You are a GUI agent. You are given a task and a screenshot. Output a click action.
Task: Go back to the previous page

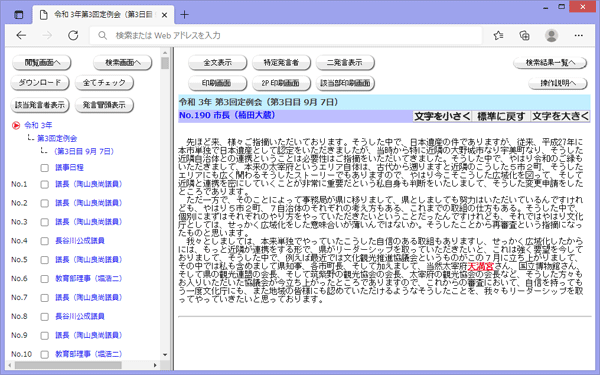pyautogui.click(x=21, y=36)
